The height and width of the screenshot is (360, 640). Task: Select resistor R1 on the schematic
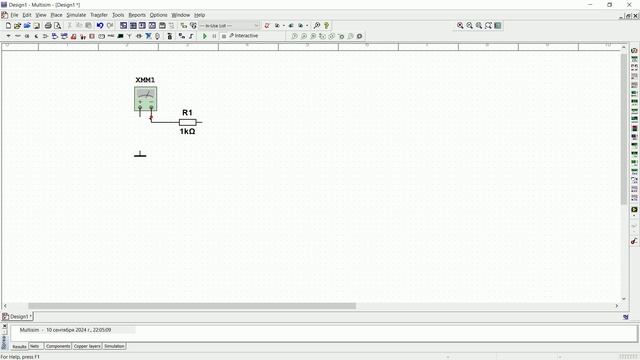point(188,122)
